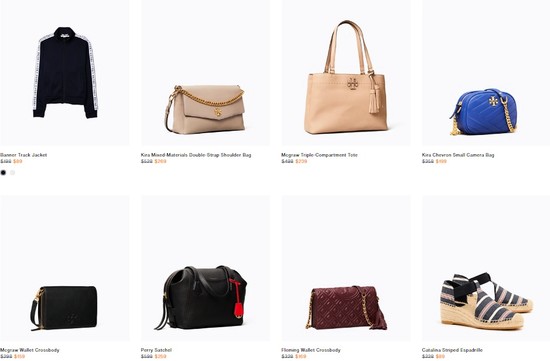Open the Catalina Striped Espadrille shoe image
The width and height of the screenshot is (550, 361).
(x=486, y=268)
